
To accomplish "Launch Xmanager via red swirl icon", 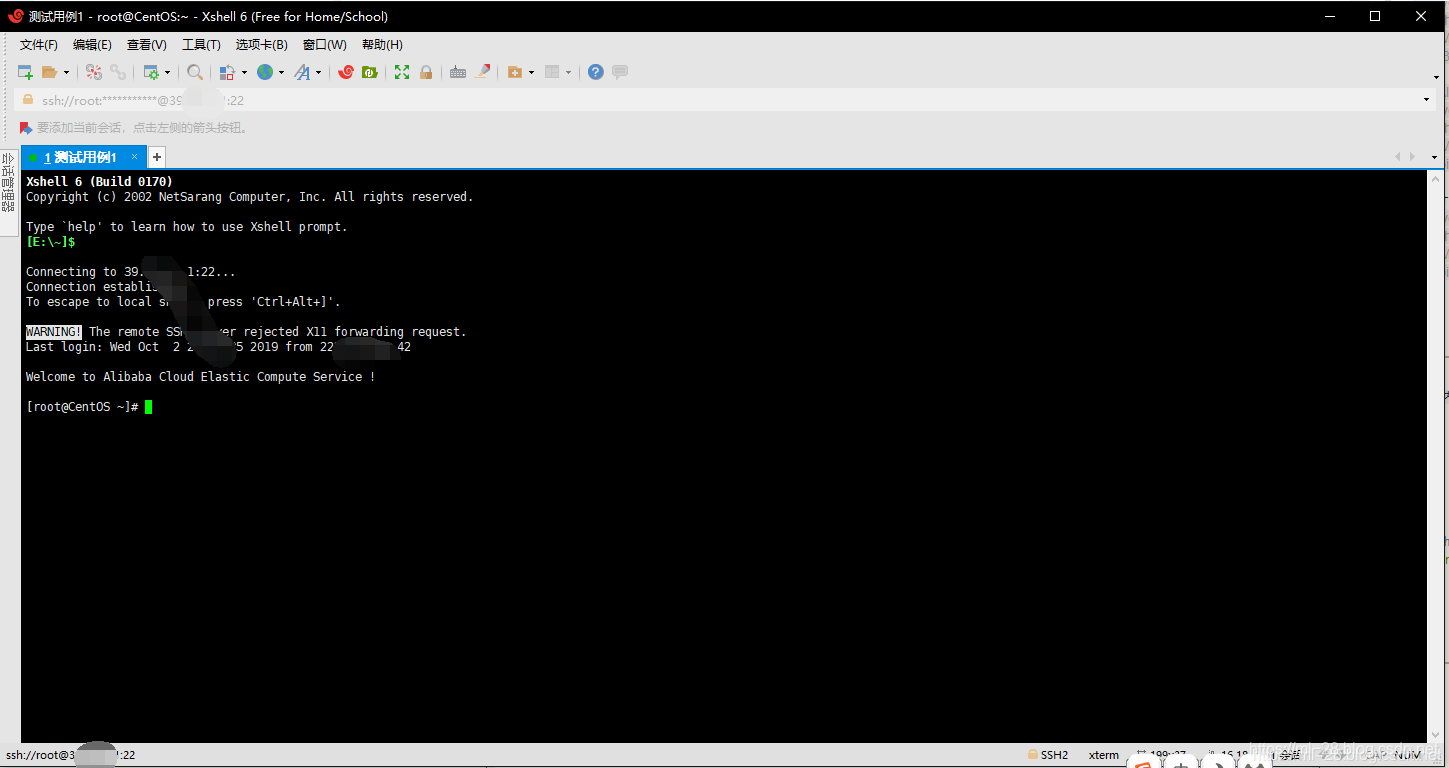I will pos(346,72).
